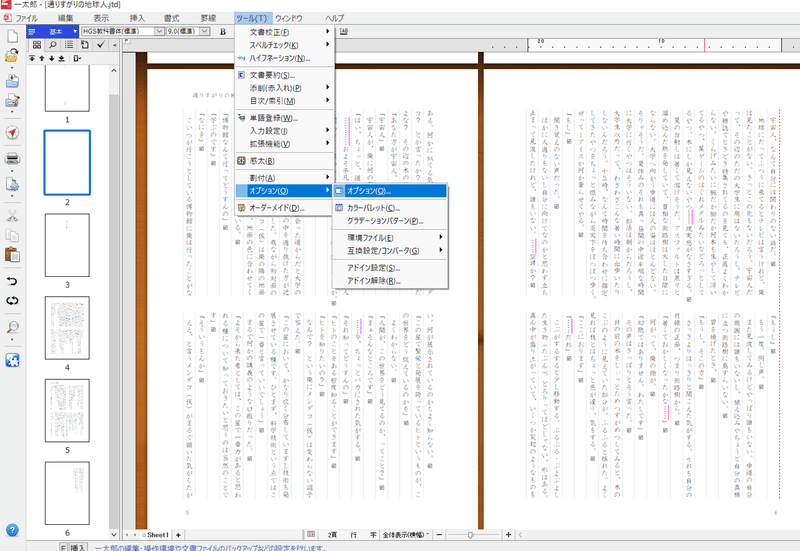Click the copy icon in left toolbar
Viewport: 800px width, 551px height.
pyautogui.click(x=12, y=235)
